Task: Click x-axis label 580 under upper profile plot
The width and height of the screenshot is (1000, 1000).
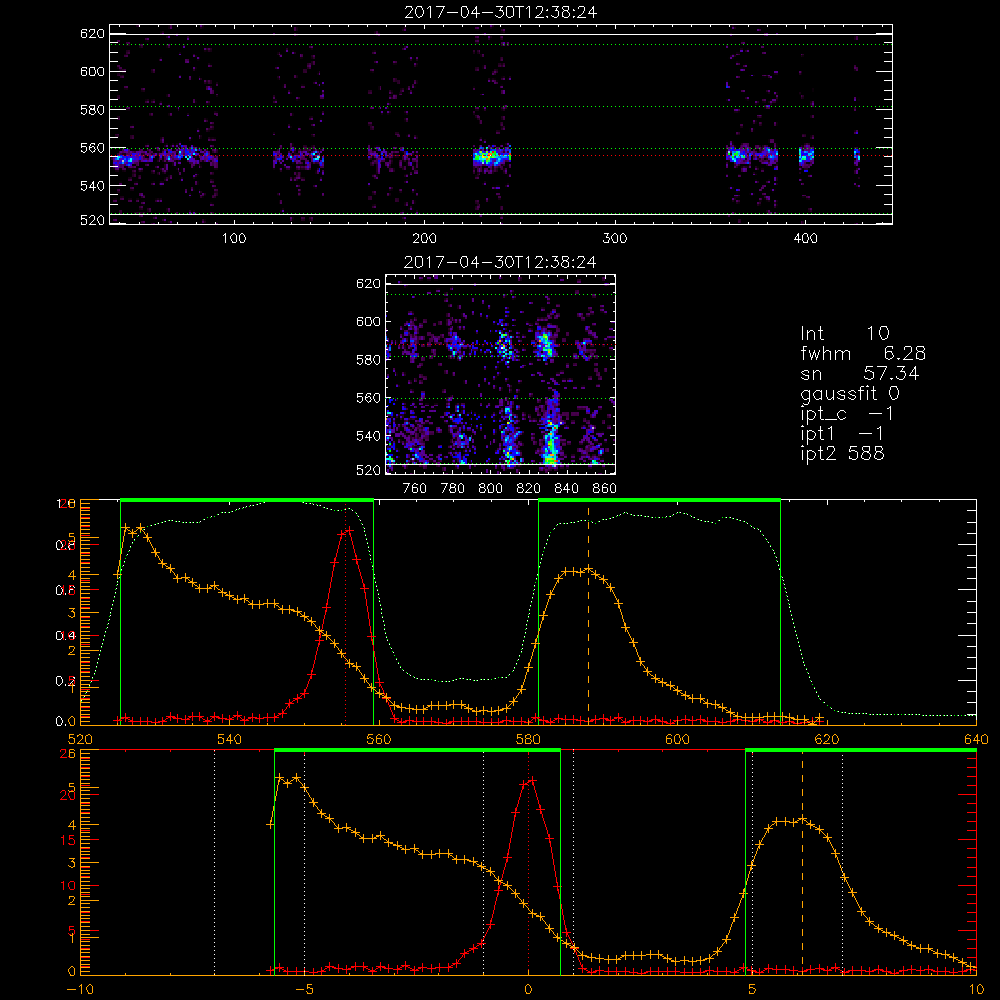Action: (x=528, y=739)
